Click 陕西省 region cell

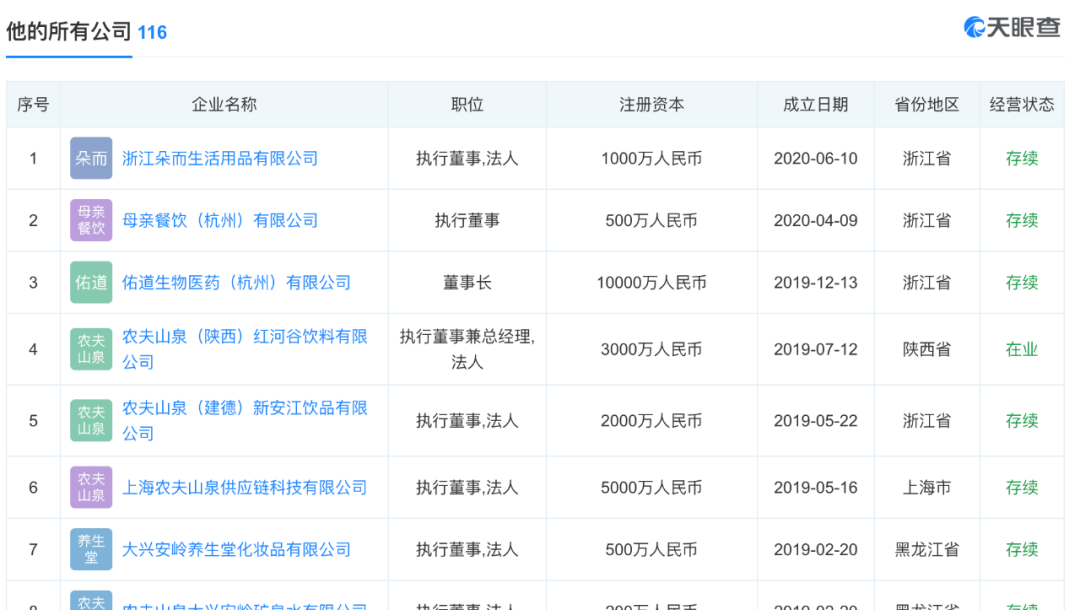point(926,349)
